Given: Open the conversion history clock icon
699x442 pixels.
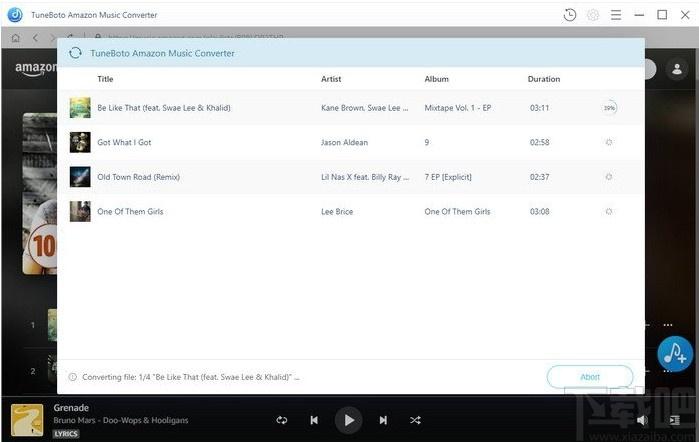Looking at the screenshot, I should [x=569, y=15].
